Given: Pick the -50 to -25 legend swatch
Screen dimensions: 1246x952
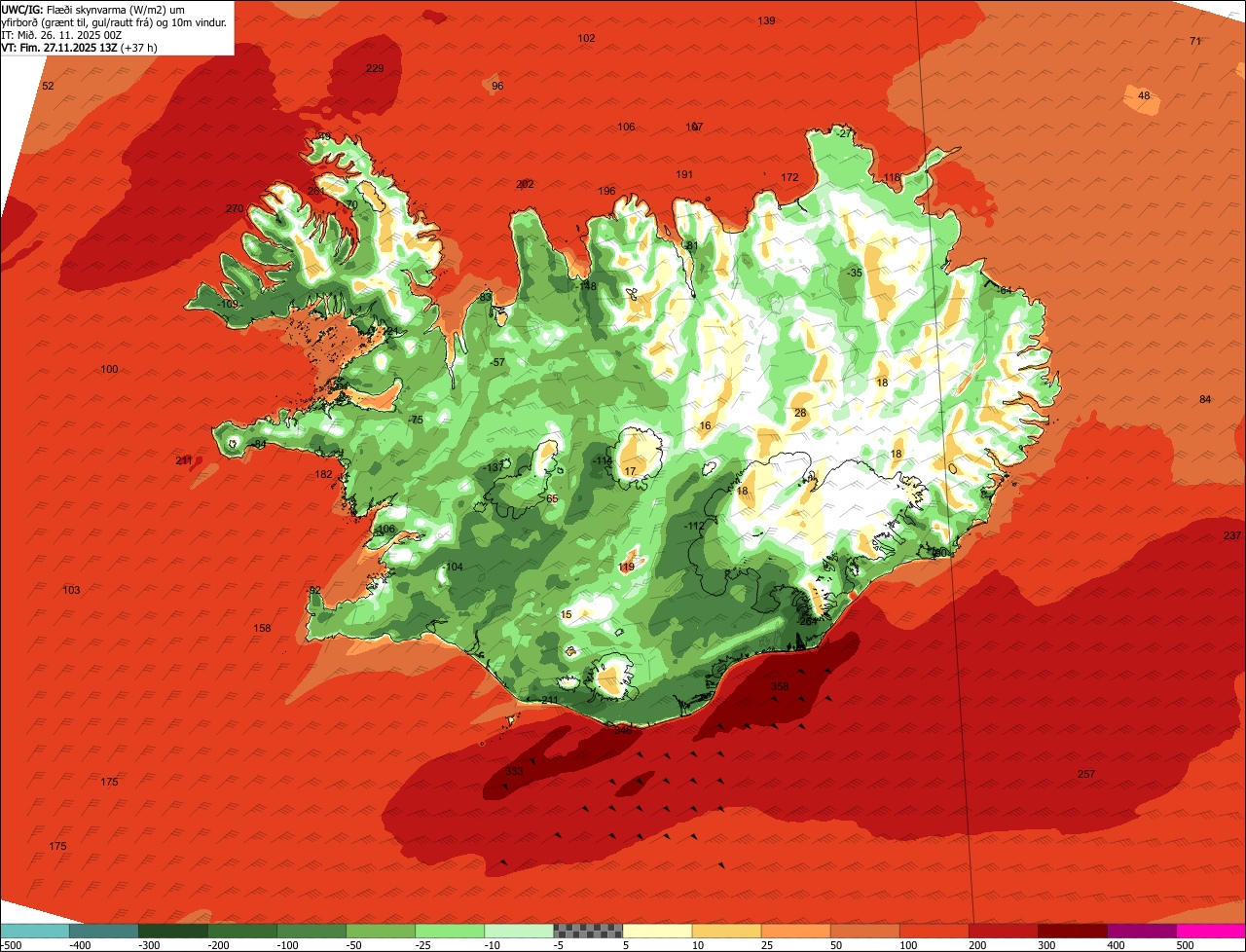Looking at the screenshot, I should coord(381,931).
